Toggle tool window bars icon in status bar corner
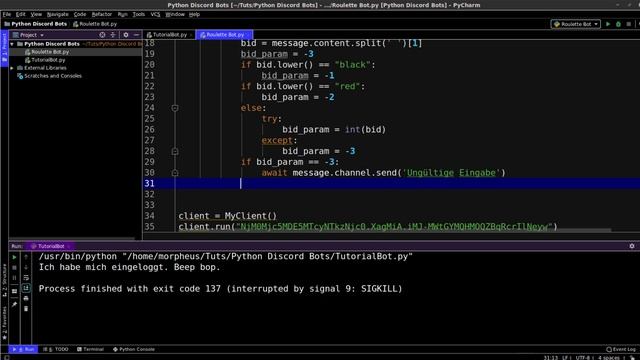The width and height of the screenshot is (640, 360). (7, 358)
